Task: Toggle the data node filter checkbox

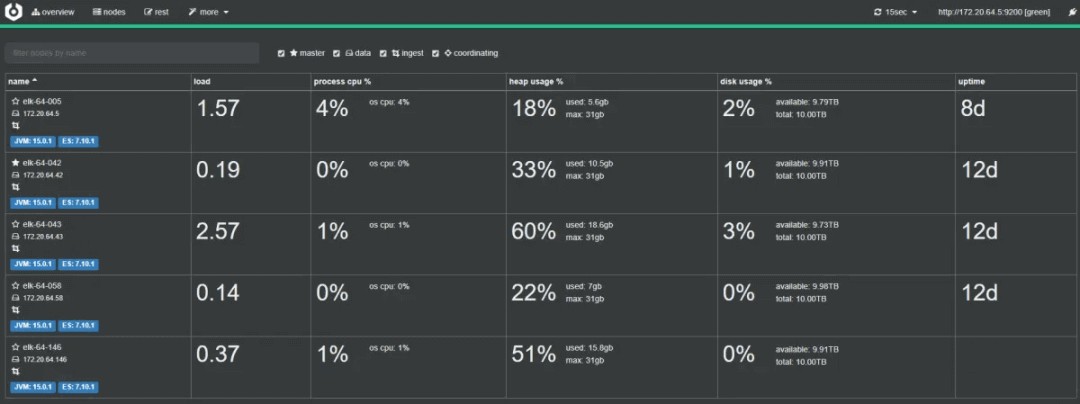Action: pos(337,53)
